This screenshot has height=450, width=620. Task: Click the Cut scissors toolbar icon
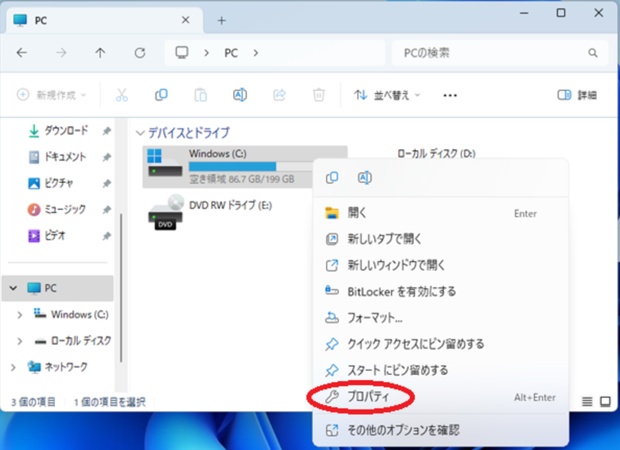click(122, 95)
